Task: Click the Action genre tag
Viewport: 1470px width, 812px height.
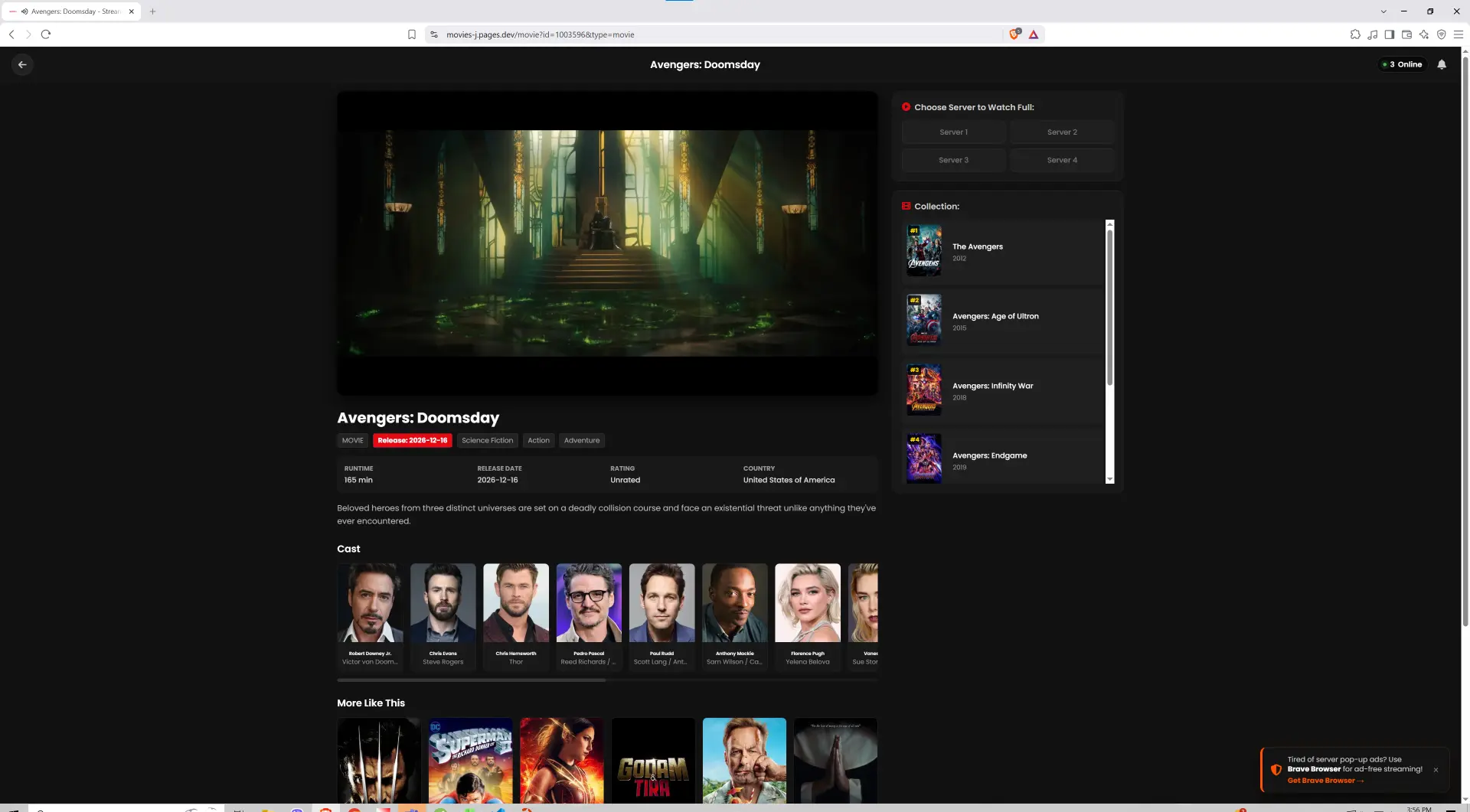Action: [538, 441]
